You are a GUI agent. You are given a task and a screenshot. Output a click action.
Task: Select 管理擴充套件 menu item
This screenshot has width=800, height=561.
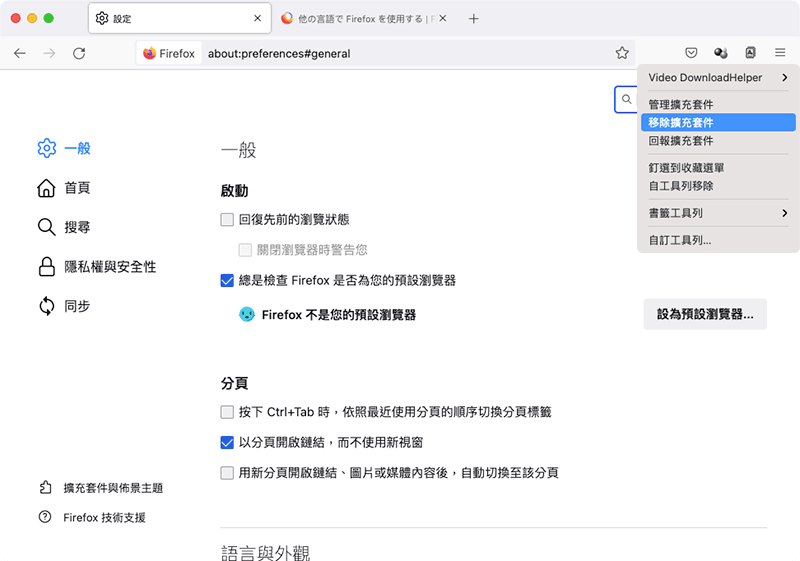pyautogui.click(x=718, y=105)
